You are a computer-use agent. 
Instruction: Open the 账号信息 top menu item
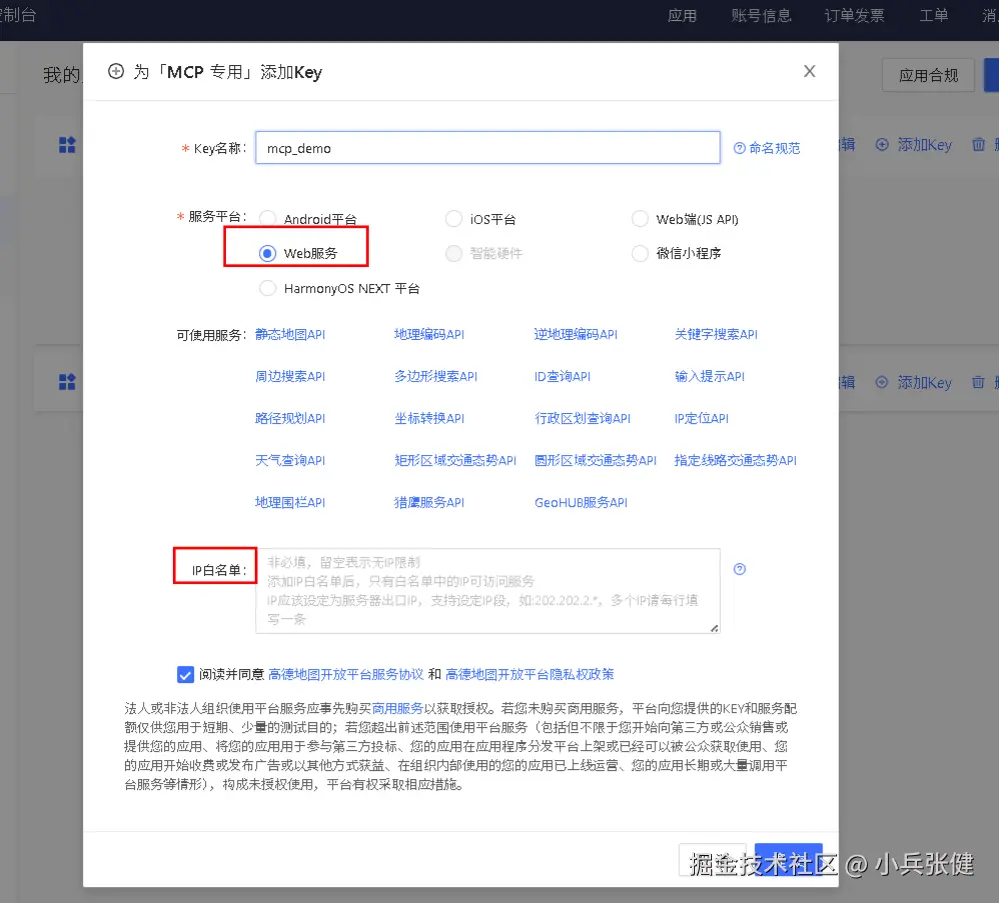761,15
